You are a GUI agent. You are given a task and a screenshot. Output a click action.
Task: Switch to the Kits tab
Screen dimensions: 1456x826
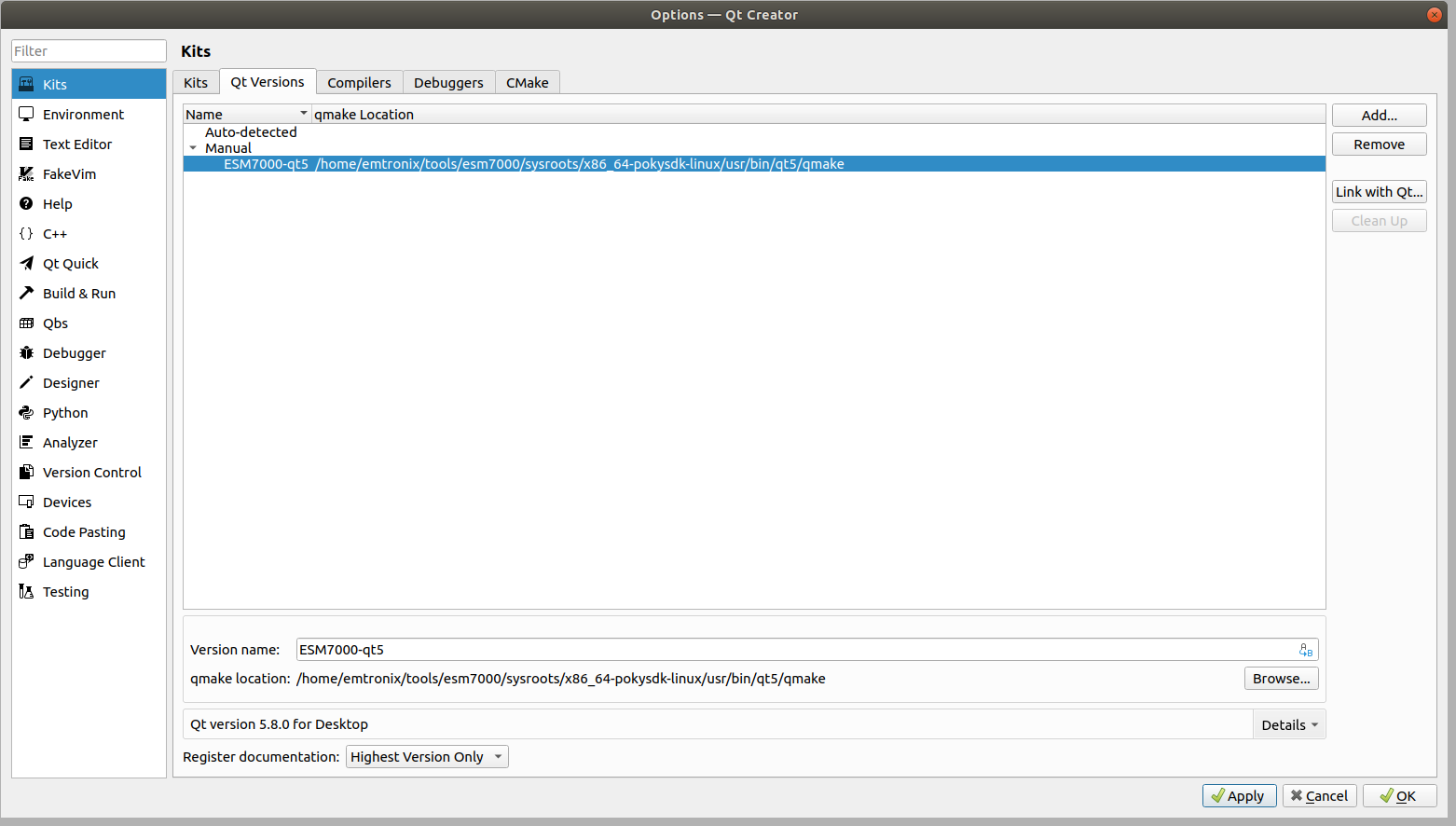tap(196, 82)
